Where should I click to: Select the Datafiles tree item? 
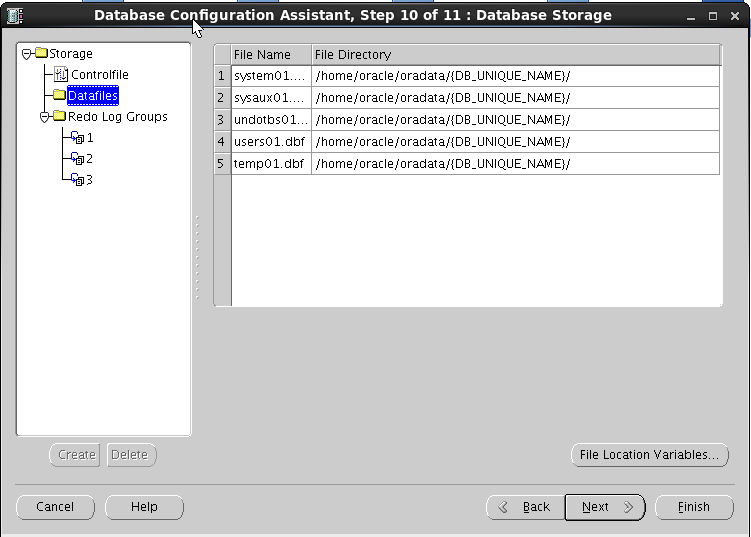tap(93, 95)
